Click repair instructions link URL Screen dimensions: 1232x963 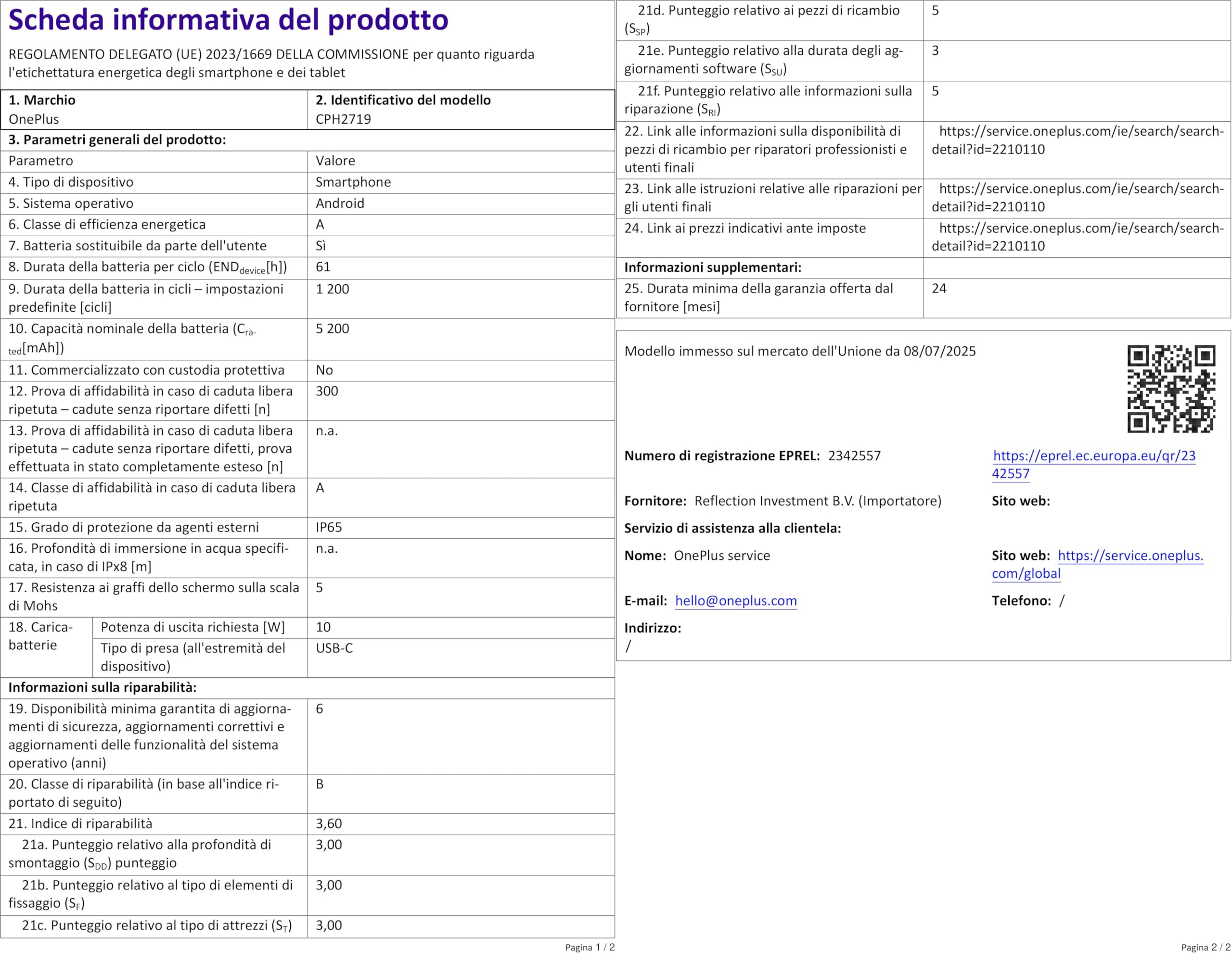[1078, 197]
